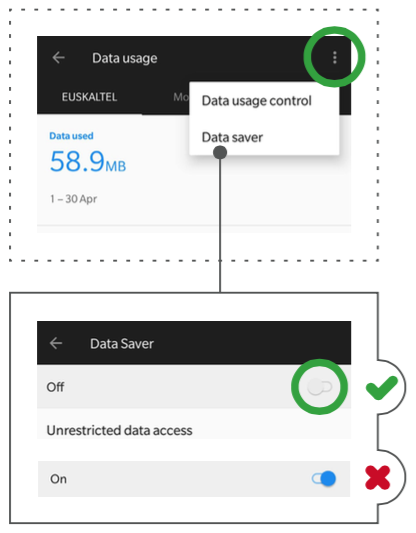Image resolution: width=416 pixels, height=533 pixels.
Task: Open the three-dot overflow menu
Action: point(334,58)
